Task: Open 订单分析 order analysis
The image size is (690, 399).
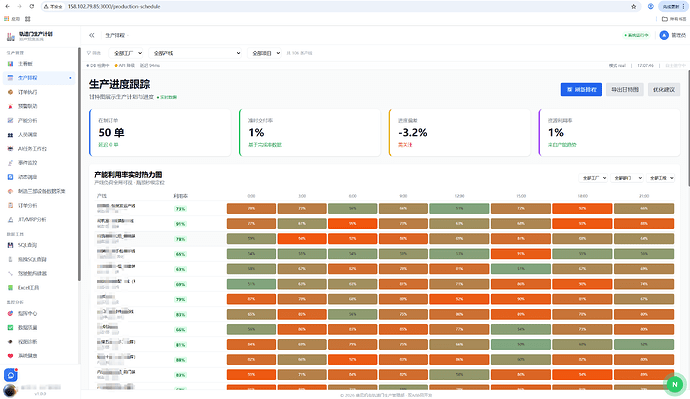Action: point(40,205)
